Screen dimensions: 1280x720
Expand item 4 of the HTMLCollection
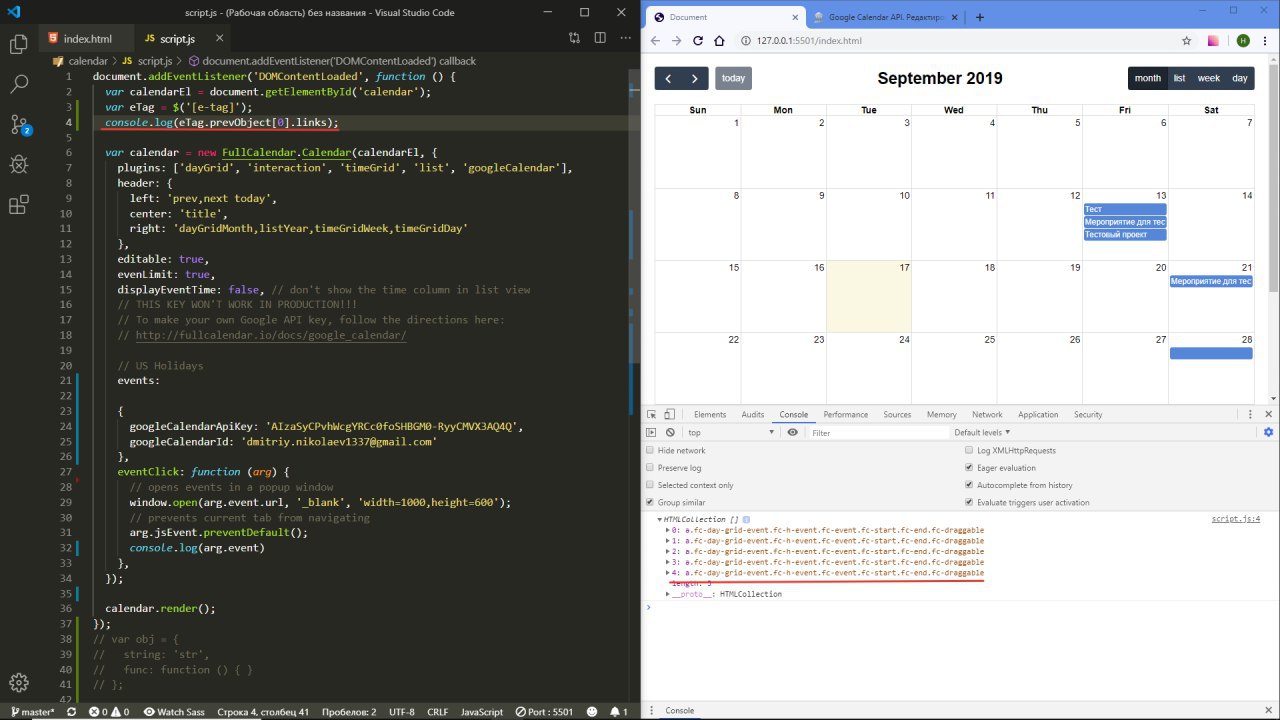click(668, 572)
